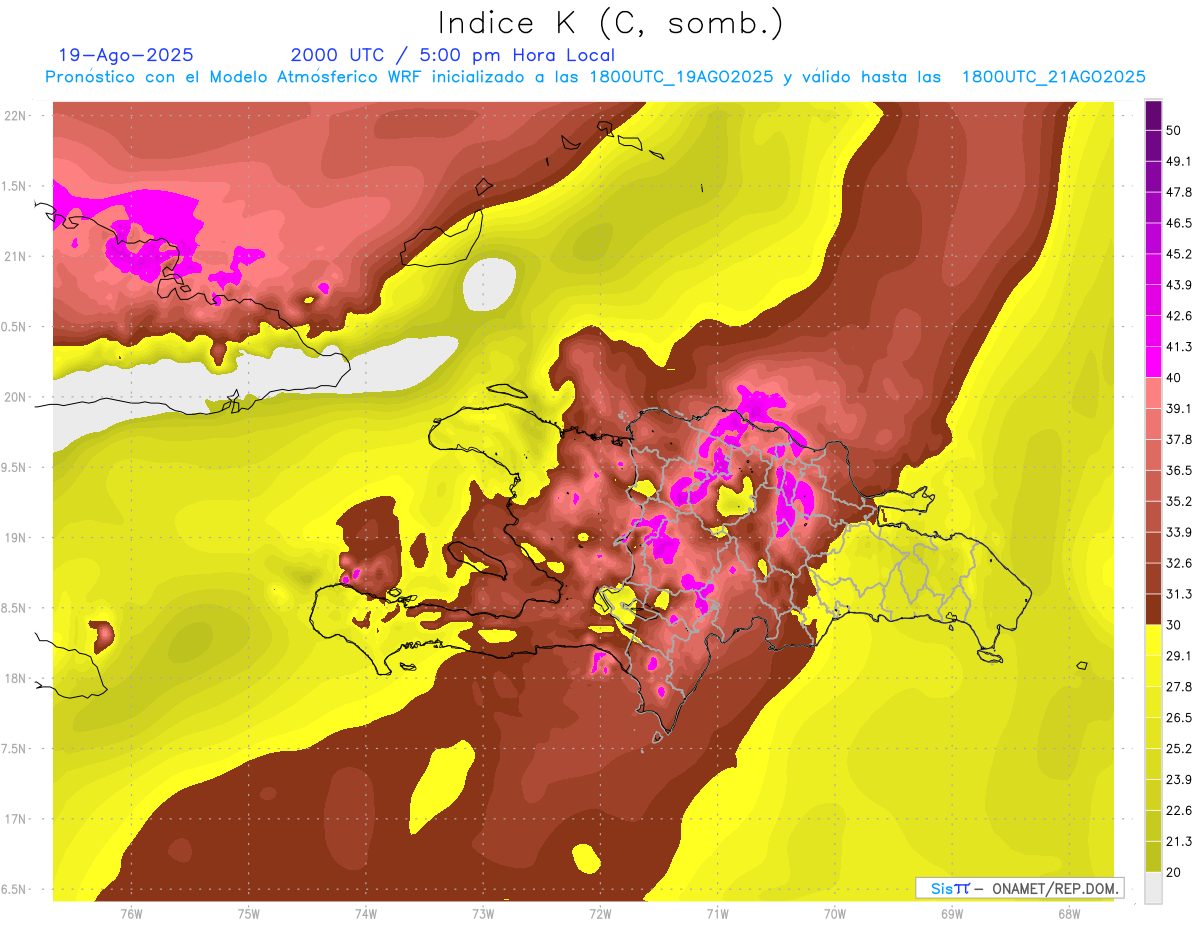The height and width of the screenshot is (927, 1200).
Task: Click the '36.5' value on color scale
Action: point(1179,470)
